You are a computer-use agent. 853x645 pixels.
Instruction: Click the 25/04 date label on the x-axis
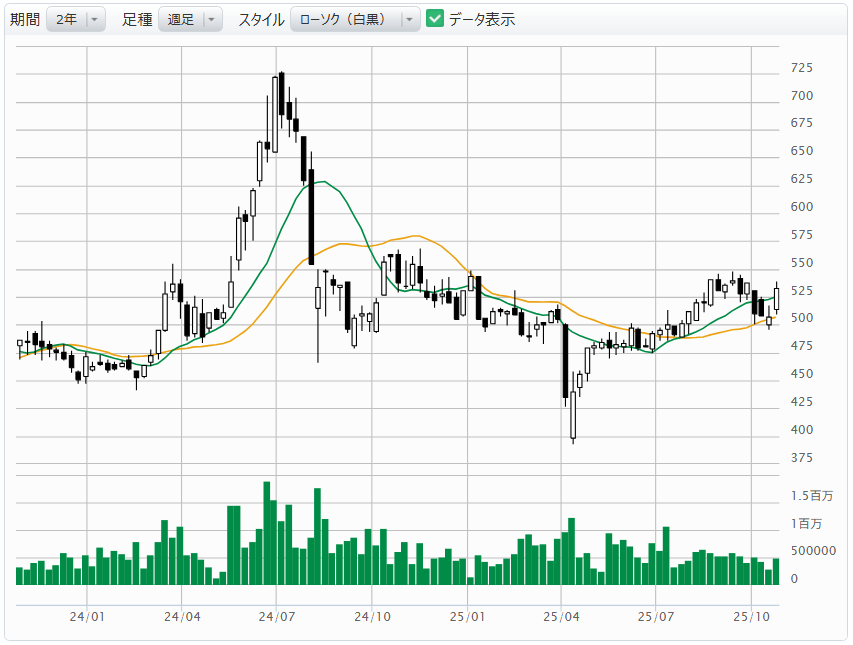click(x=561, y=617)
